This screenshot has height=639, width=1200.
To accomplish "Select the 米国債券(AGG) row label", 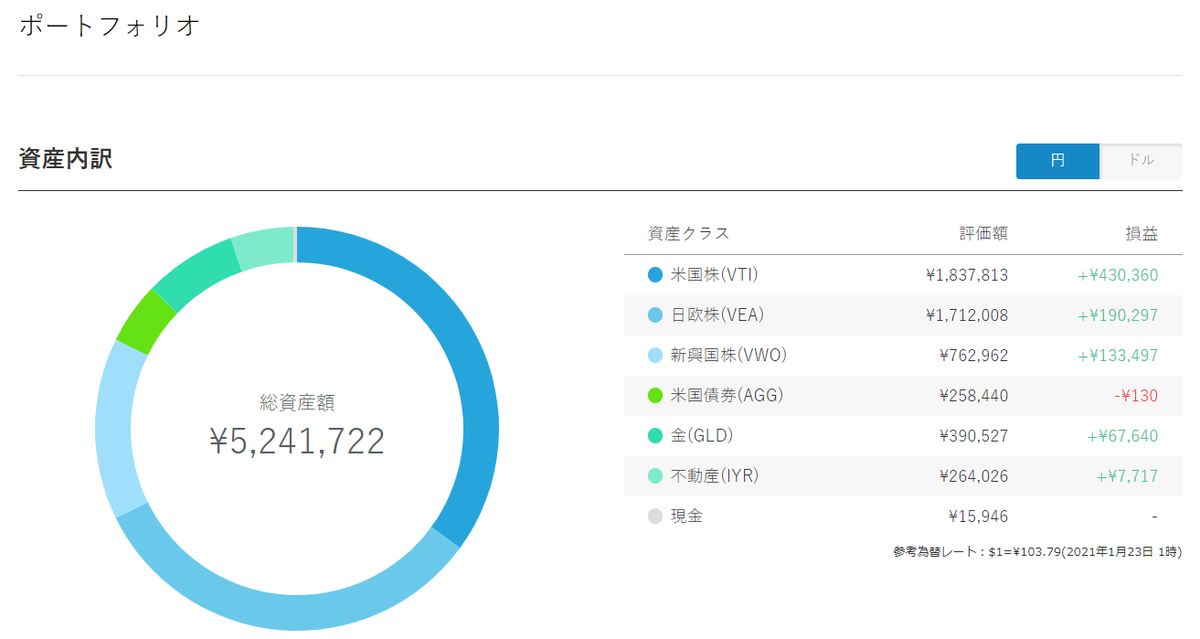I will click(x=727, y=396).
